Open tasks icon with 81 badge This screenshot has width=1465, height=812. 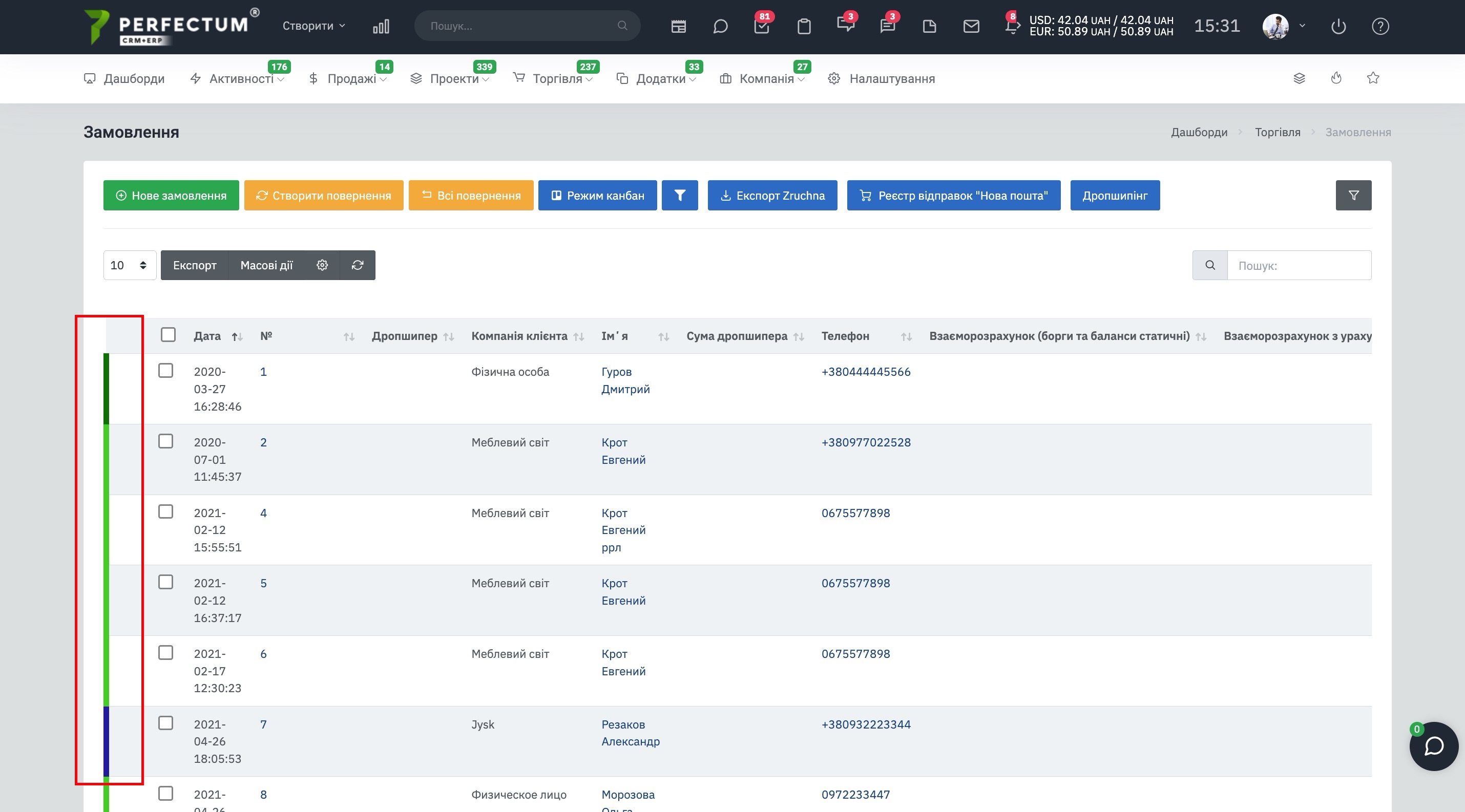pyautogui.click(x=762, y=25)
